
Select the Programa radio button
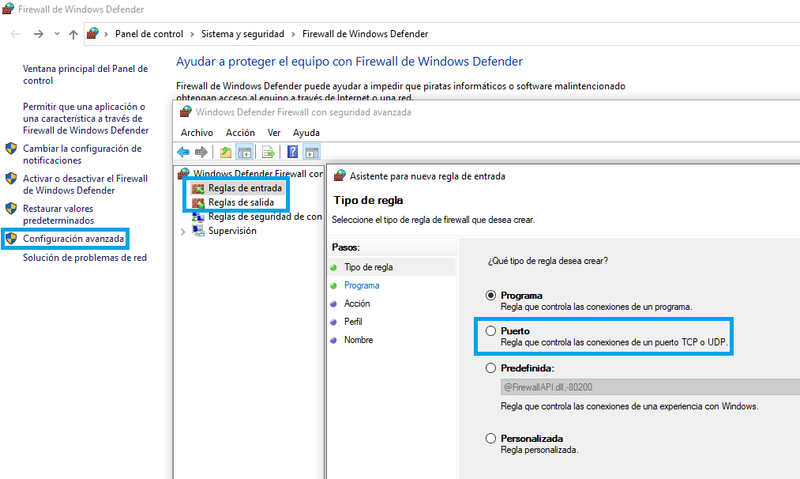[490, 295]
